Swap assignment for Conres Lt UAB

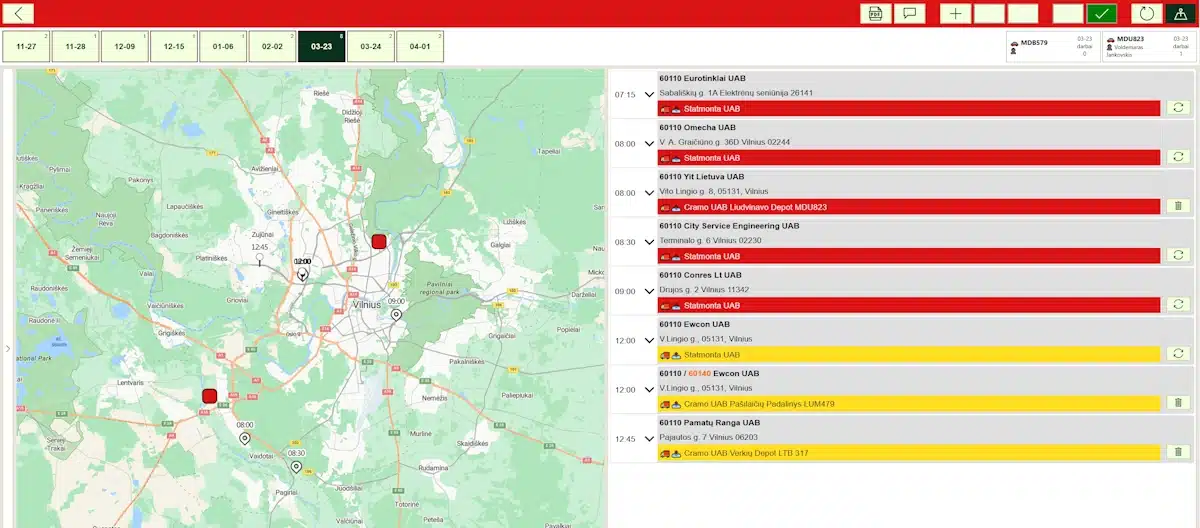point(1178,304)
